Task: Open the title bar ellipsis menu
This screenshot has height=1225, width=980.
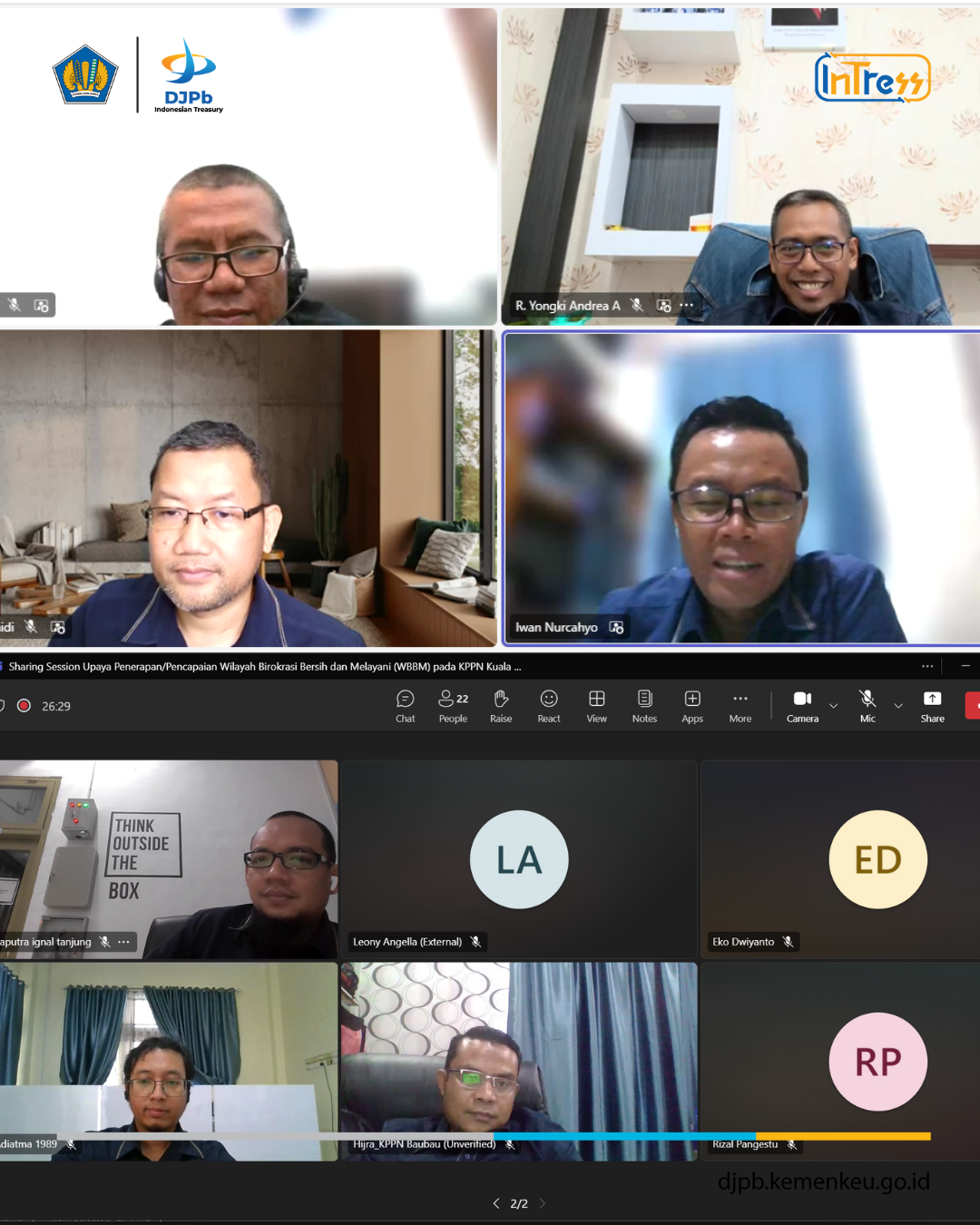Action: click(927, 666)
